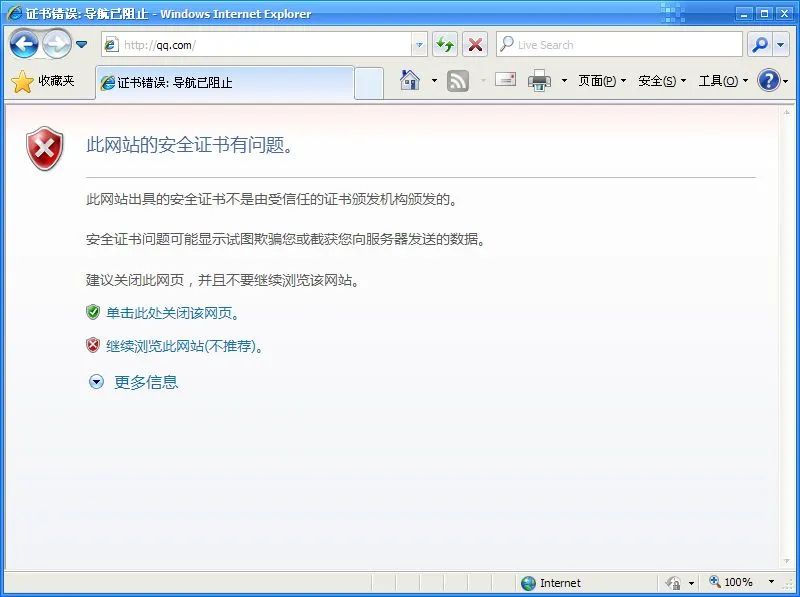
Task: Click the Forward navigation arrow
Action: tap(57, 44)
